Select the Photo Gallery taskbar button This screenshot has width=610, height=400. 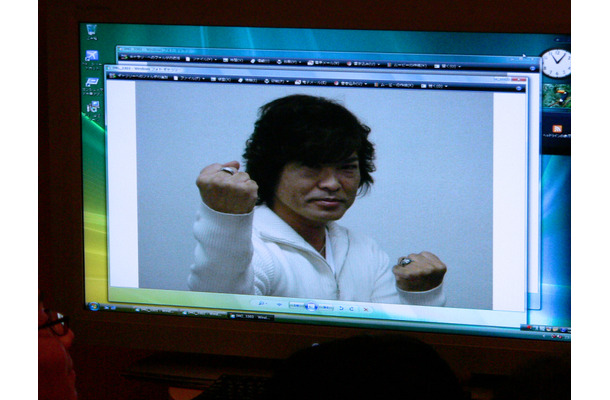250,316
